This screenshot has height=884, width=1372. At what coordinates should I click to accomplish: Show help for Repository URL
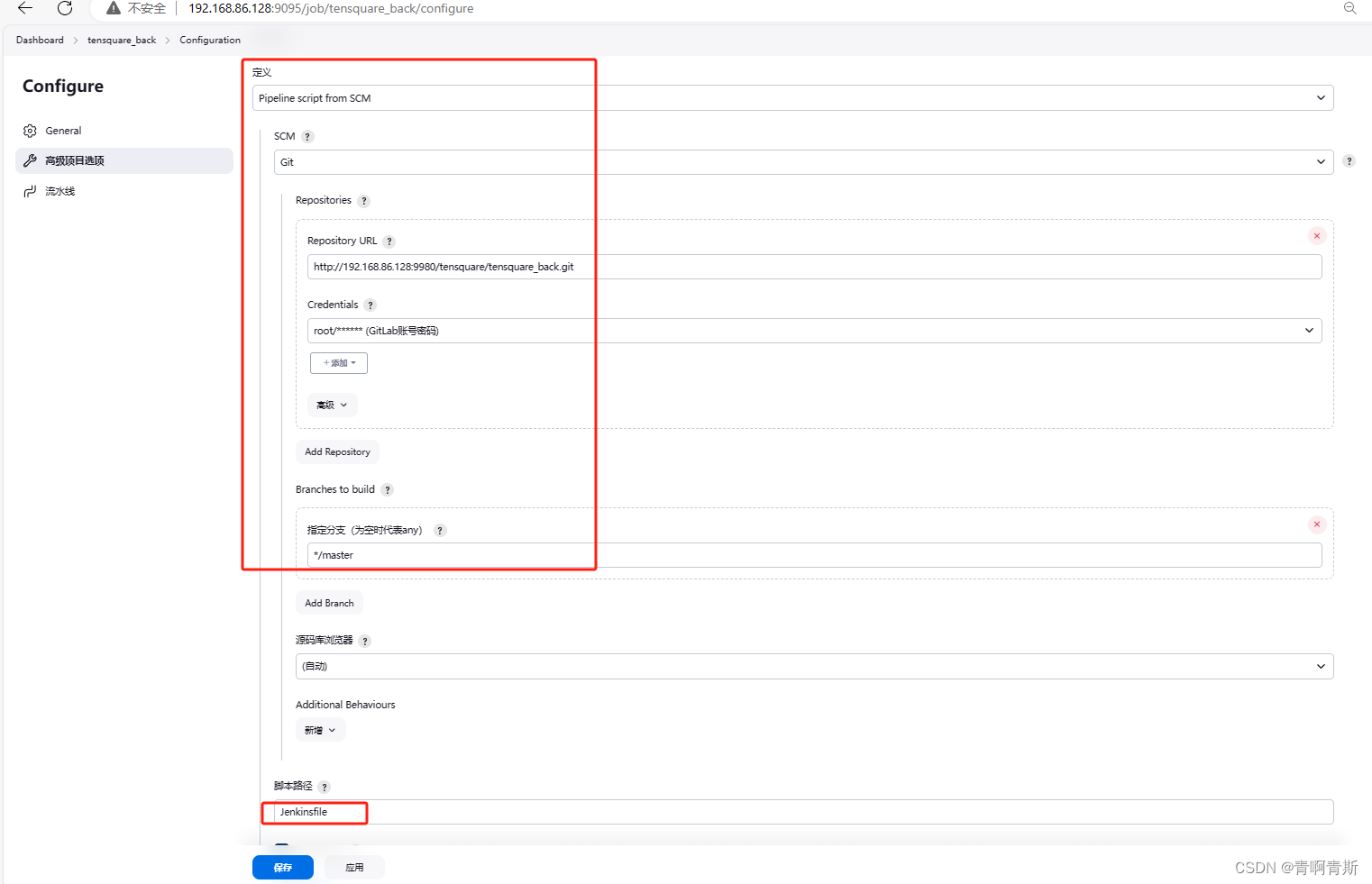point(389,242)
